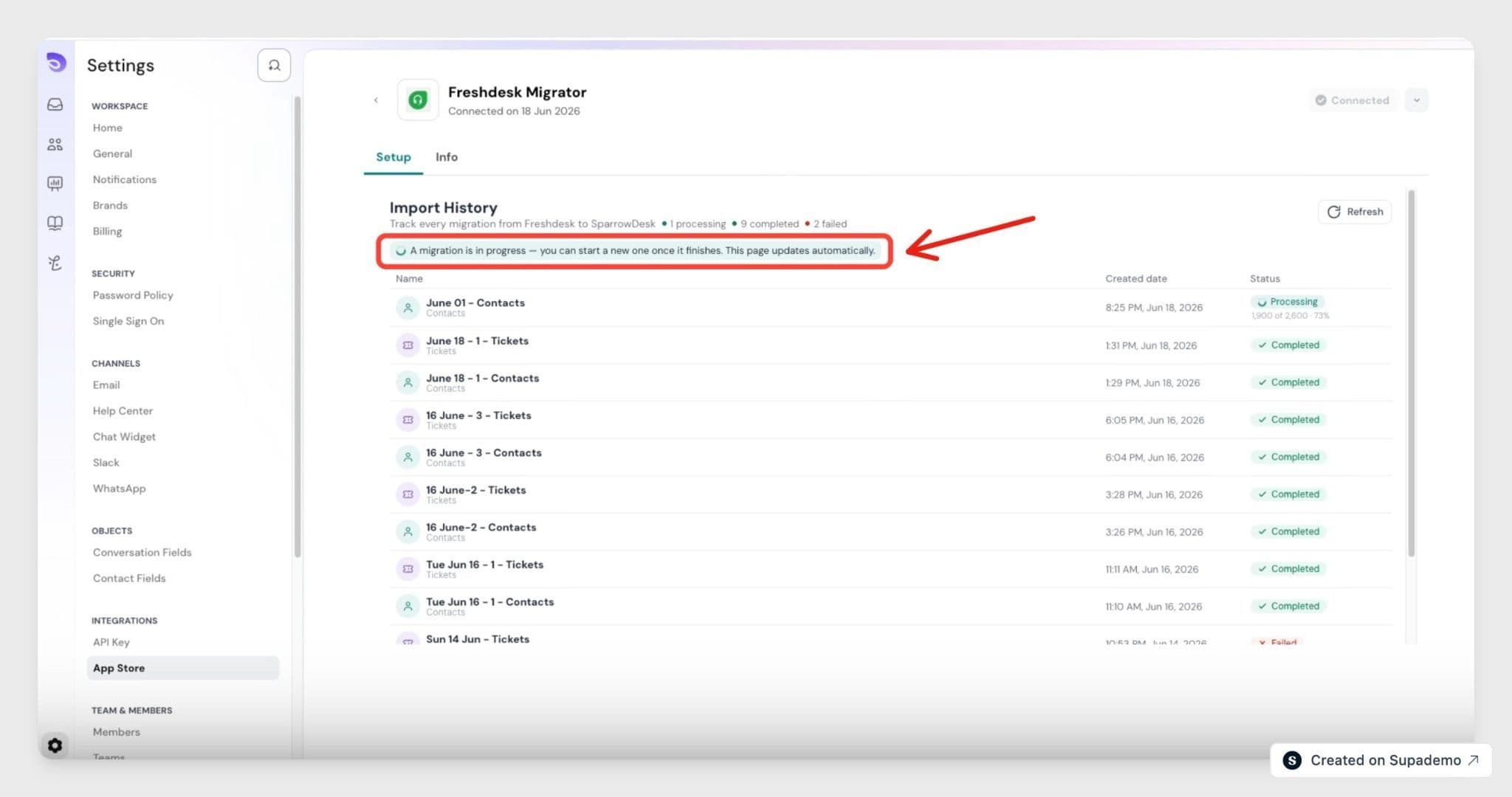The height and width of the screenshot is (797, 1512).
Task: Open the reports chart icon in left rail
Action: coord(55,183)
